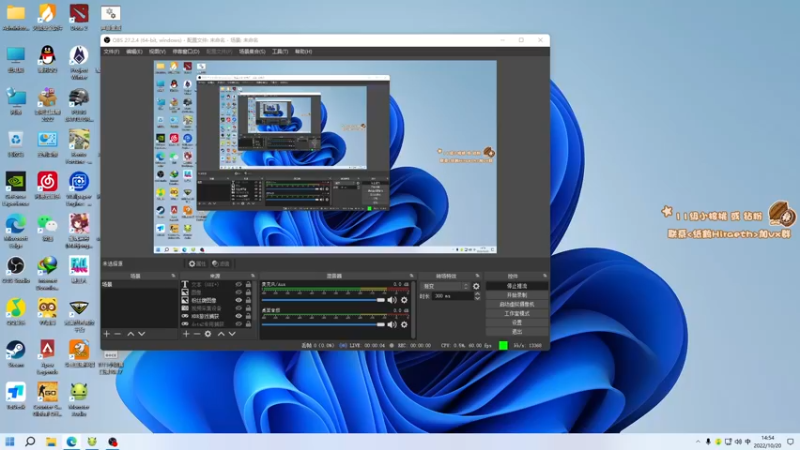Increase transition duration with up arrow

coord(478,294)
